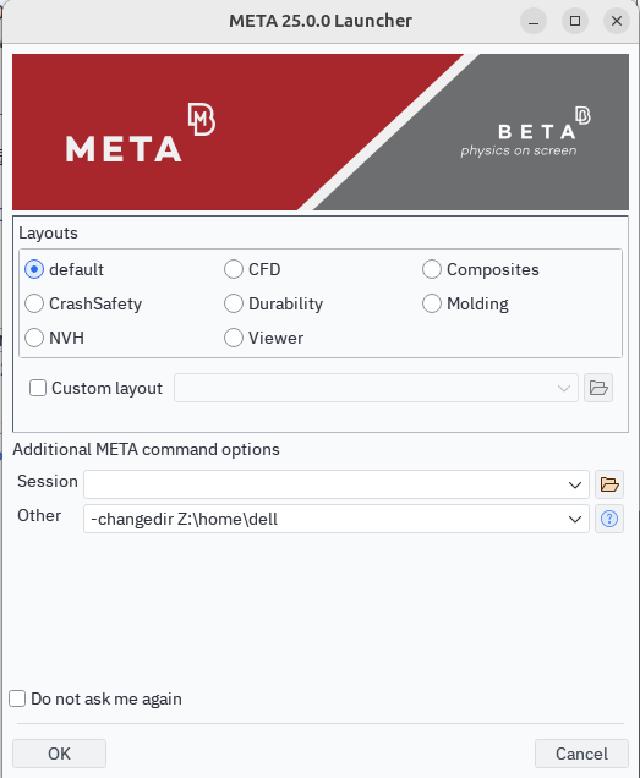Enable the Custom layout checkbox
640x778 pixels.
(x=38, y=388)
